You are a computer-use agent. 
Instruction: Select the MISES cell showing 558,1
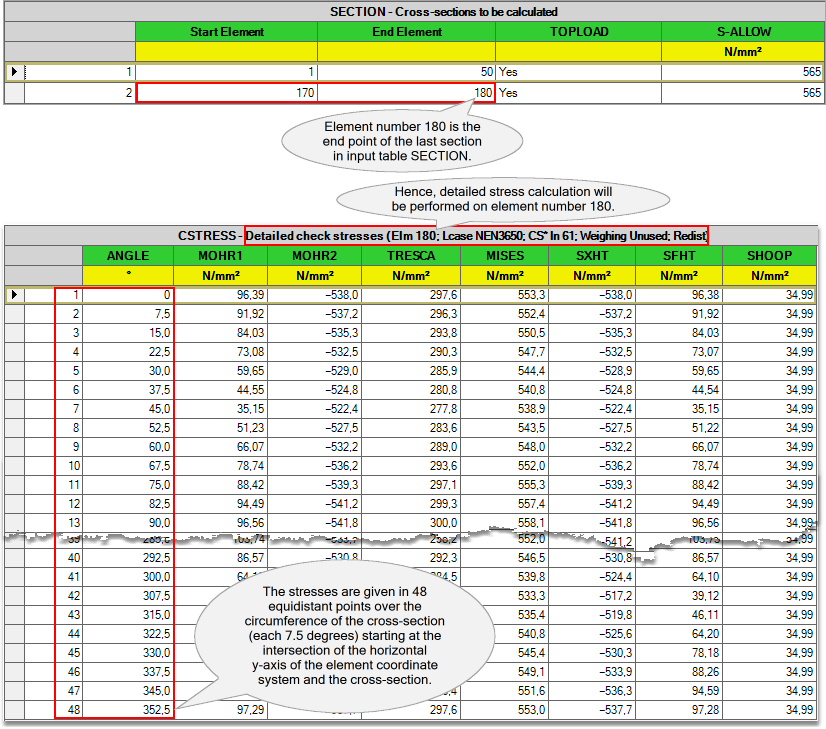(x=504, y=523)
